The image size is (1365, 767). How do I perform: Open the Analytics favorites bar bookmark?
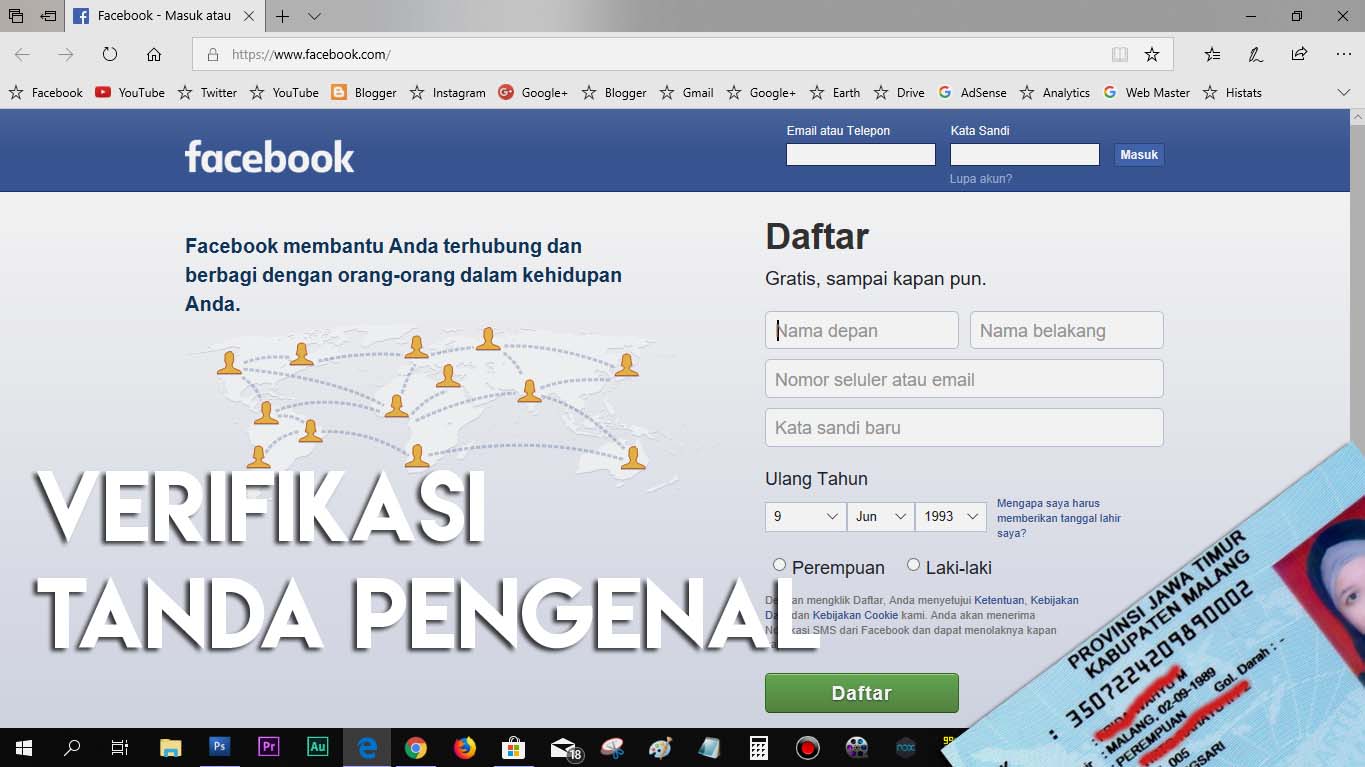1054,92
